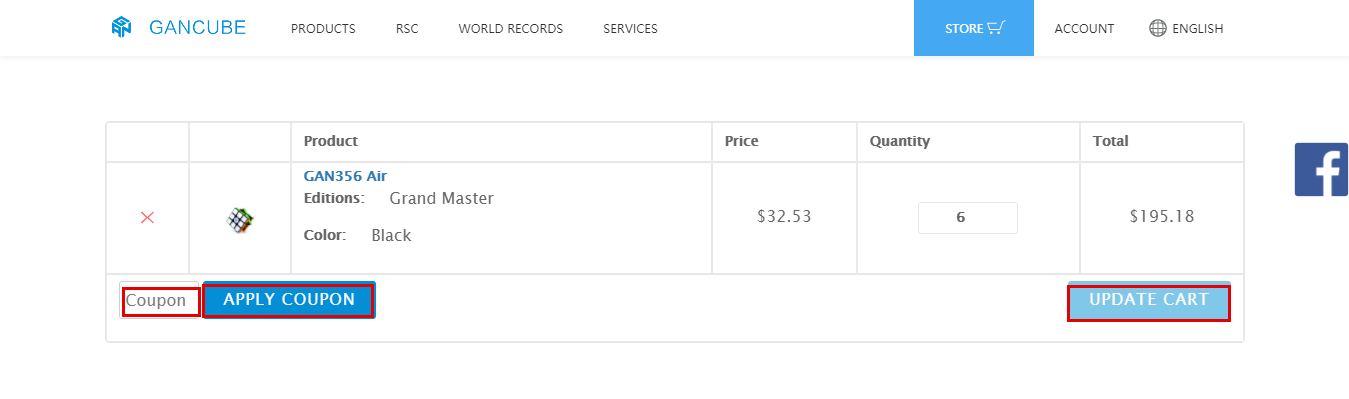
Task: Open the ACCOUNT page
Action: pyautogui.click(x=1084, y=29)
